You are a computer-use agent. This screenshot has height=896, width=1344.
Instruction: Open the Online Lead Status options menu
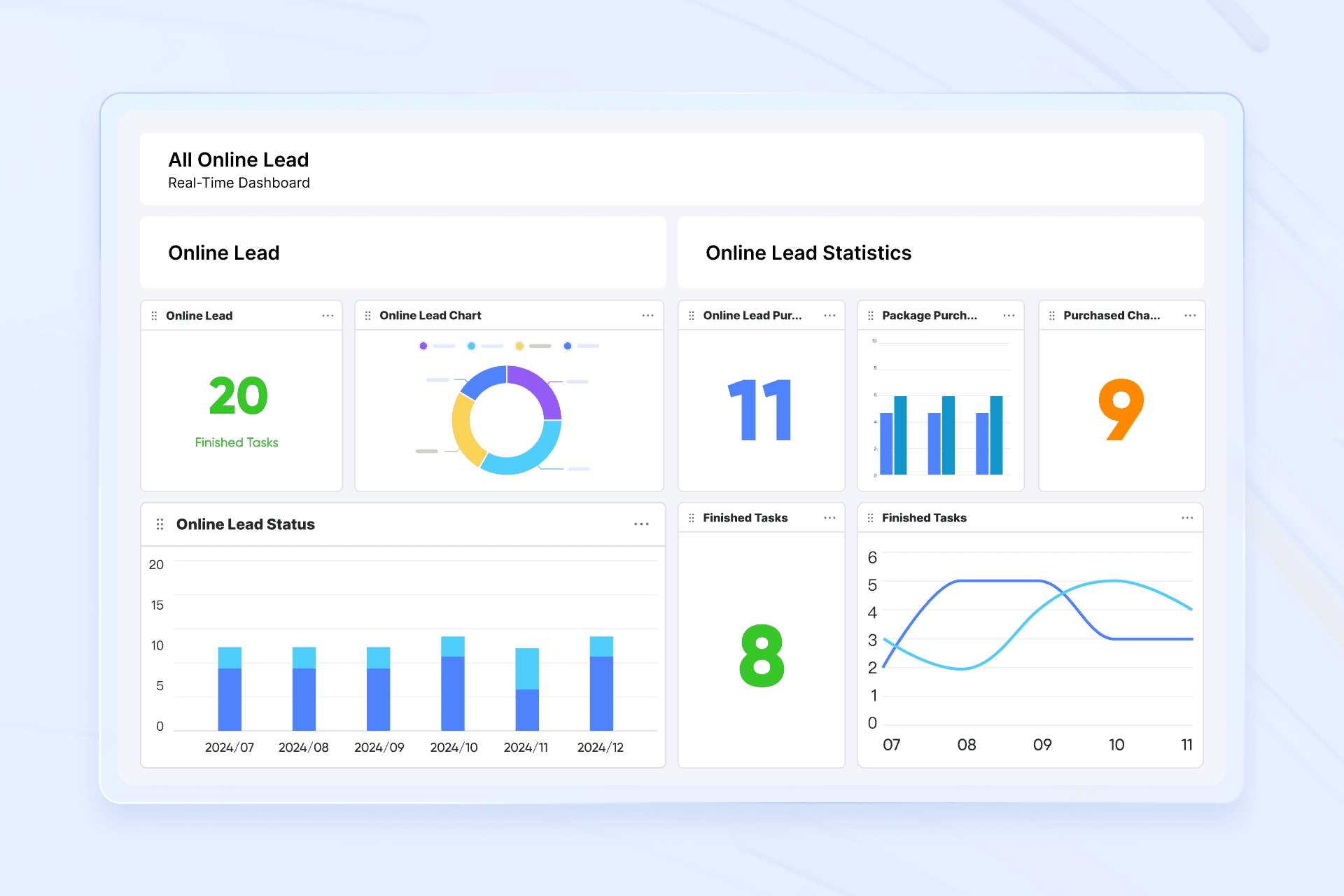click(x=641, y=524)
